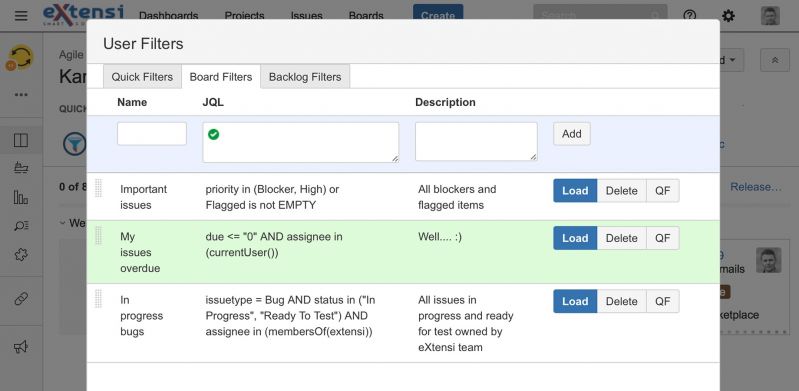This screenshot has height=391, width=799.
Task: Delete the In progress bugs filter
Action: [x=621, y=301]
